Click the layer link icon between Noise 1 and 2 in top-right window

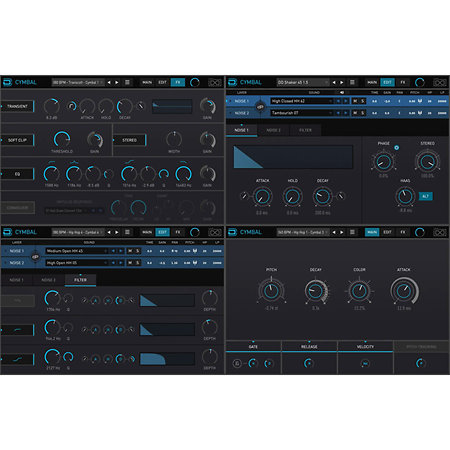pyautogui.click(x=260, y=107)
